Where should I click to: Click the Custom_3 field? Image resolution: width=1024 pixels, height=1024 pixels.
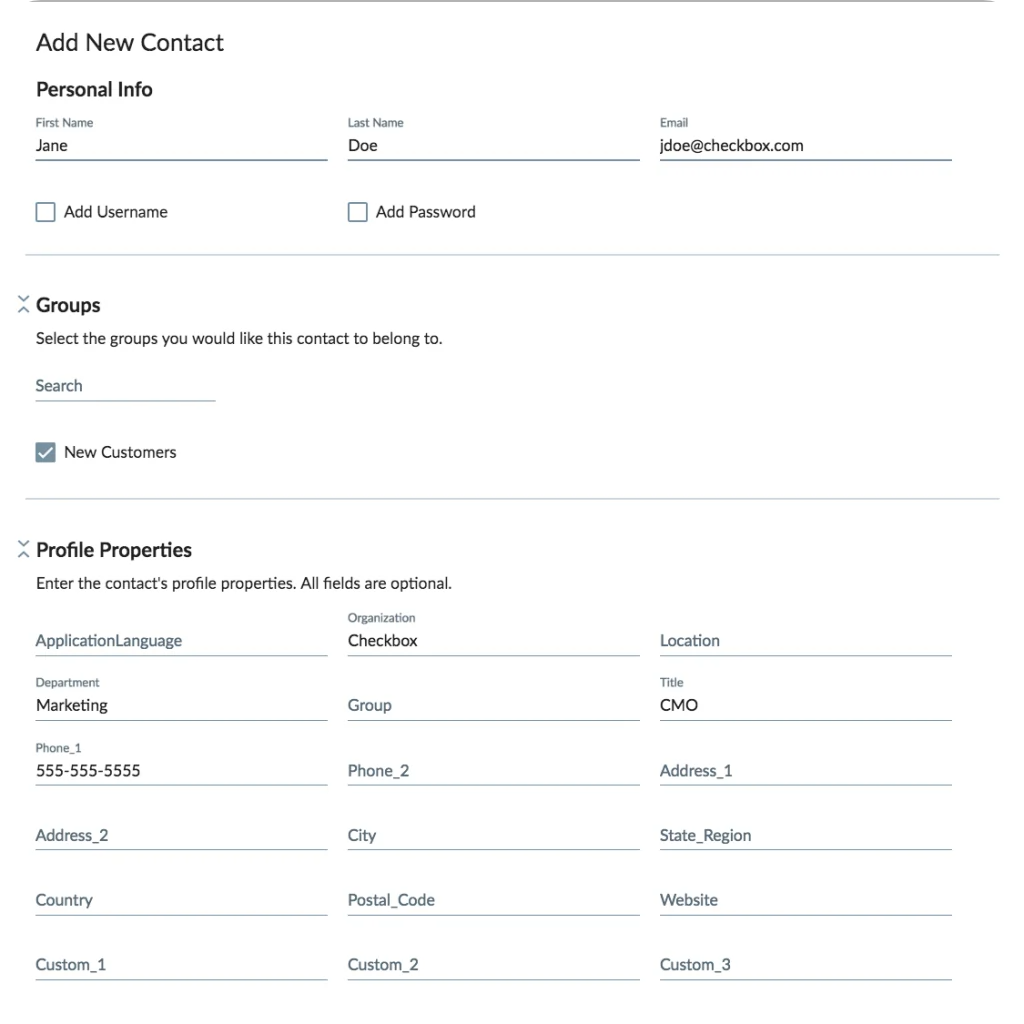pos(805,965)
